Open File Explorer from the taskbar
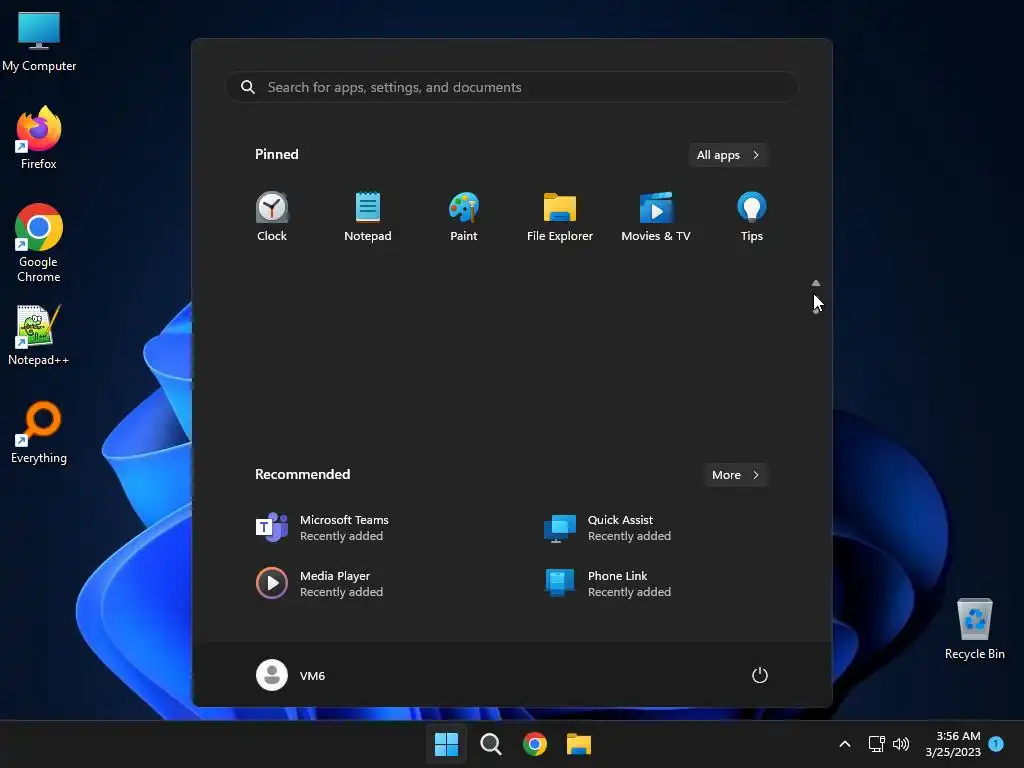The image size is (1024, 768). tap(579, 744)
